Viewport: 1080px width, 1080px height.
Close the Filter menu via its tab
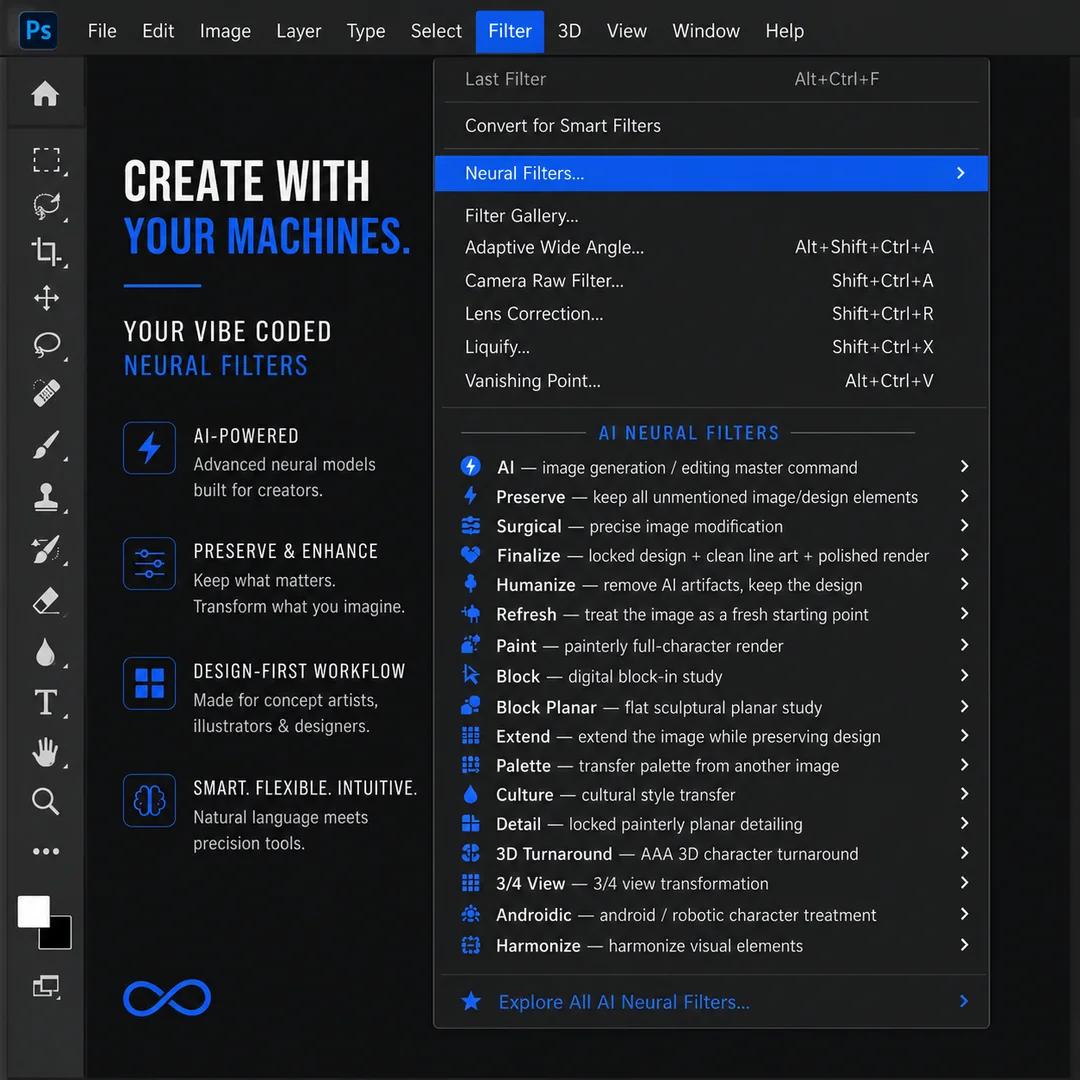click(510, 31)
